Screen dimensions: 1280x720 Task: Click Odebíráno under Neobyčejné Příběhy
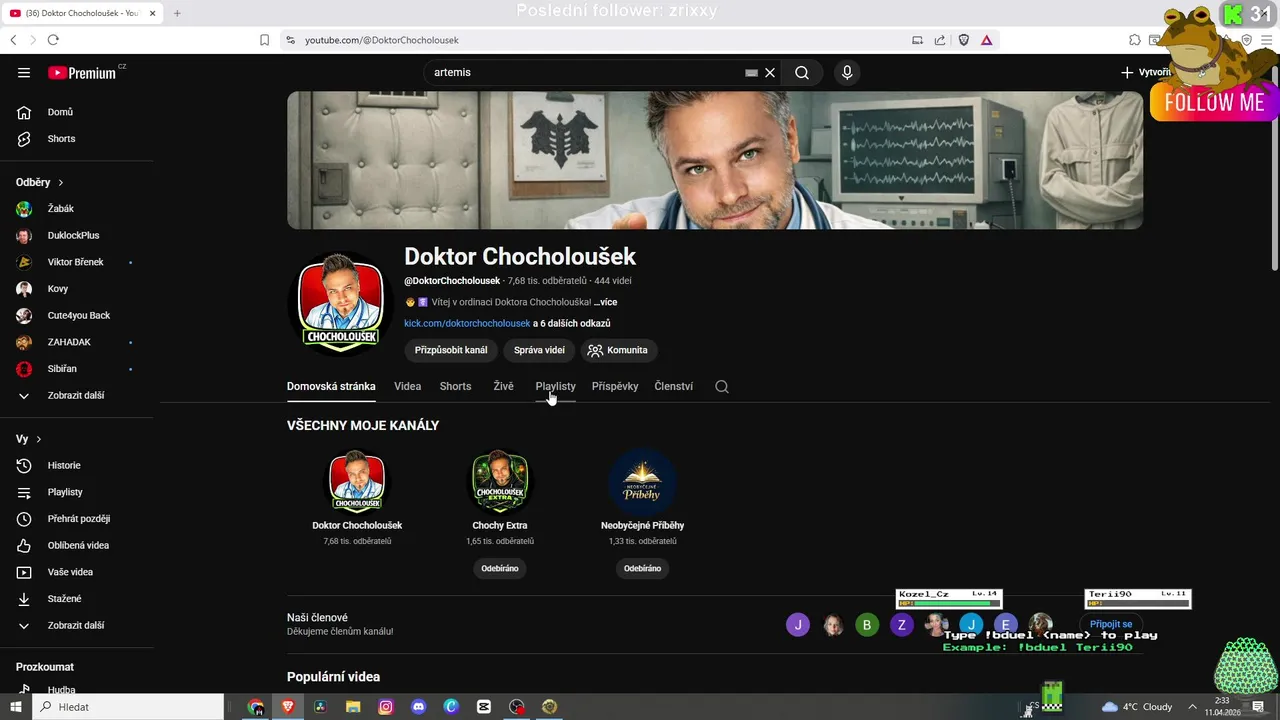[642, 568]
